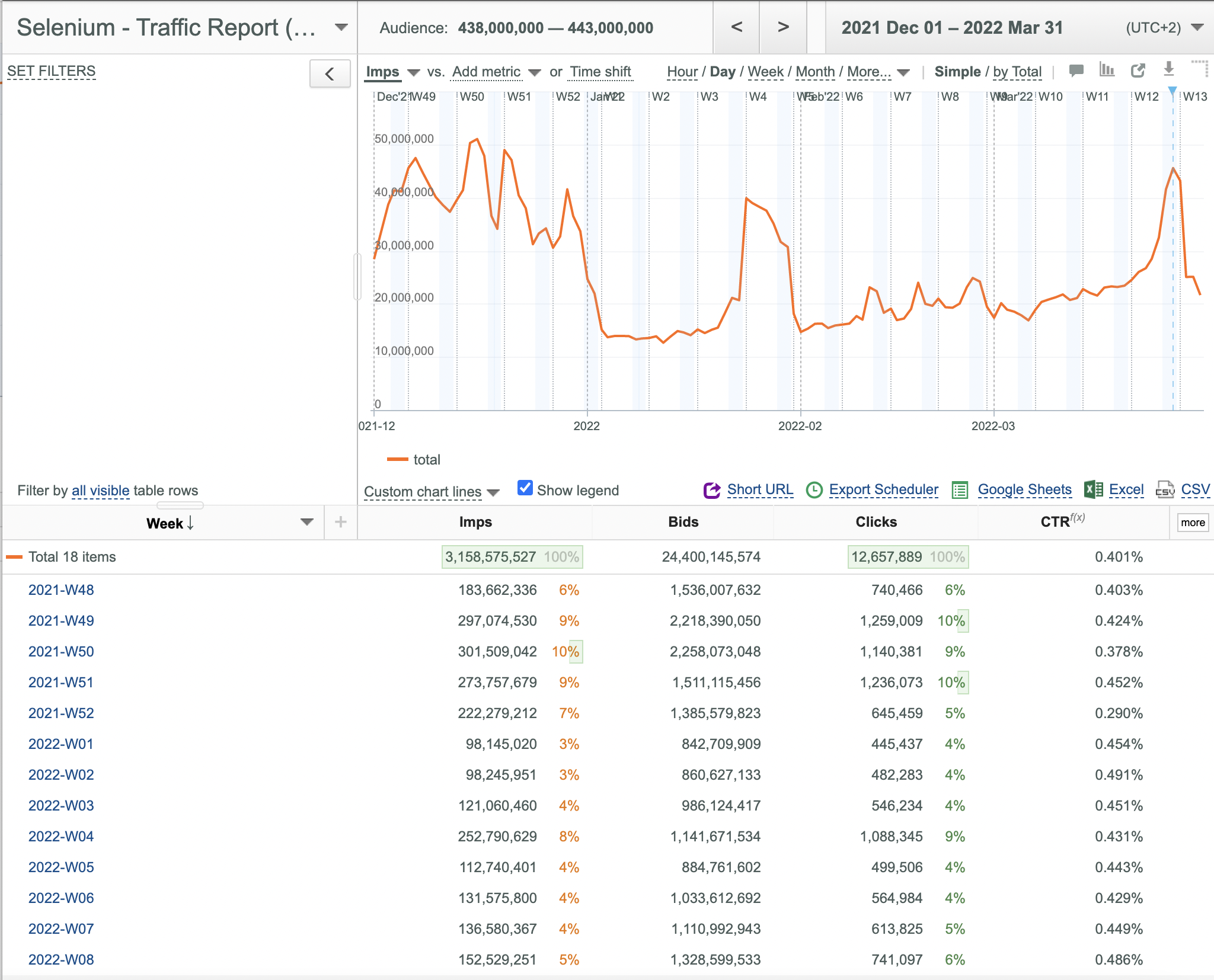
Task: Select Week time granularity
Action: [x=765, y=72]
